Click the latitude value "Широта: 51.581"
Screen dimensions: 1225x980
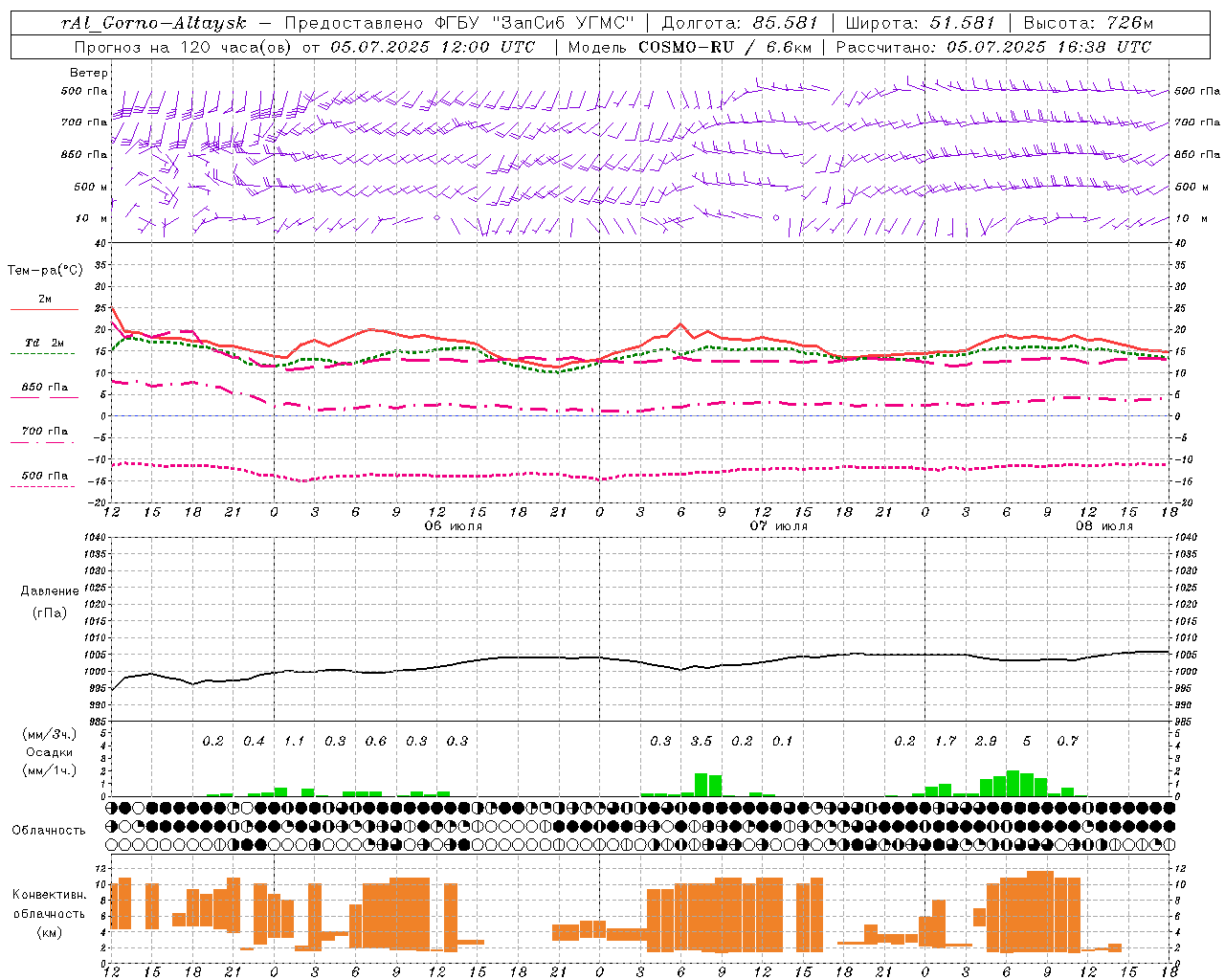(x=920, y=23)
